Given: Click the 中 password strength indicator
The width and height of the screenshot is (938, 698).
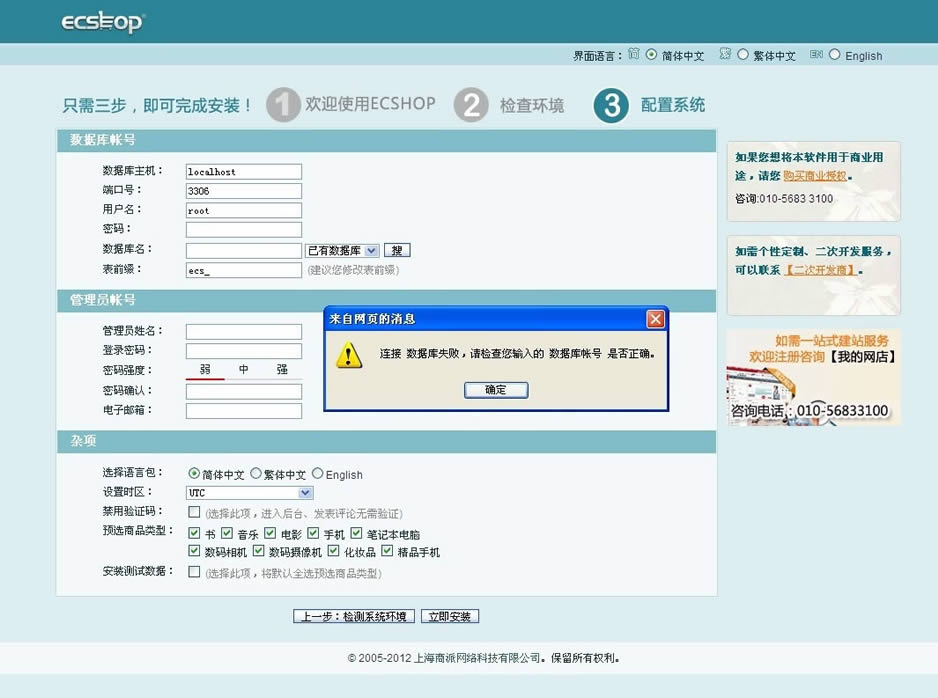Looking at the screenshot, I should [x=243, y=370].
